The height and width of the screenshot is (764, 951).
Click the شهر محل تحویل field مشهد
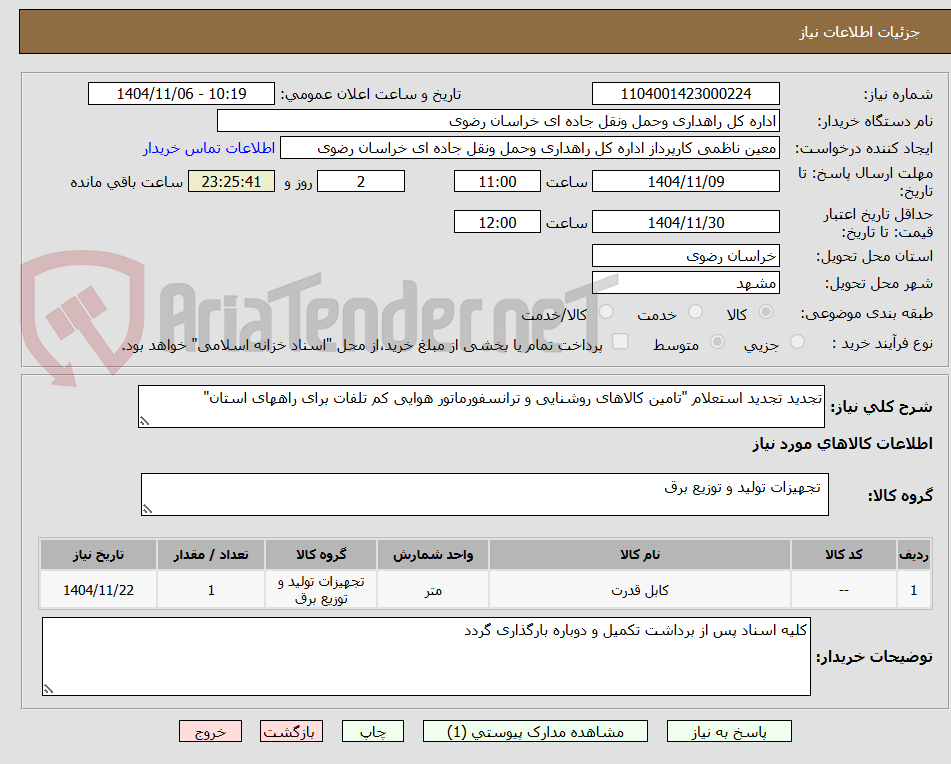[x=685, y=283]
